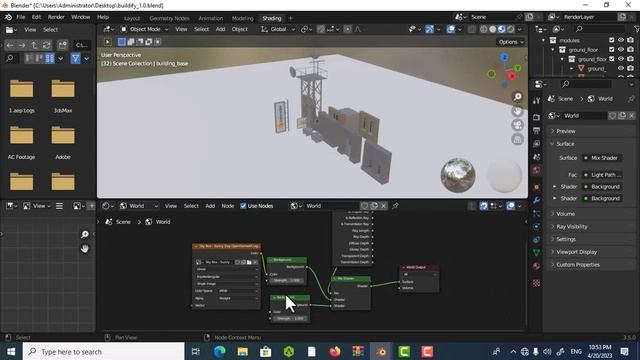Open the Object properties orange square tab
This screenshot has width=640, height=360.
(x=536, y=187)
